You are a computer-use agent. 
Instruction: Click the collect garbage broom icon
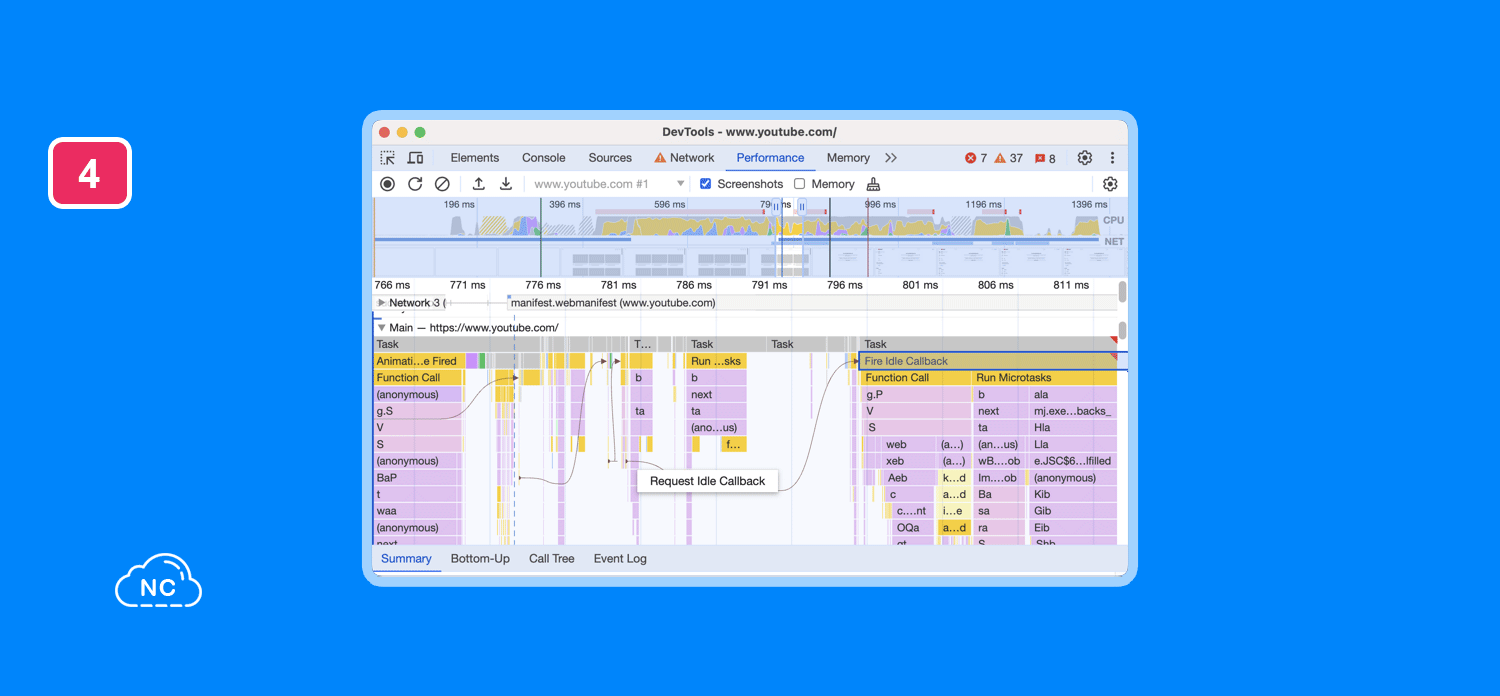873,184
